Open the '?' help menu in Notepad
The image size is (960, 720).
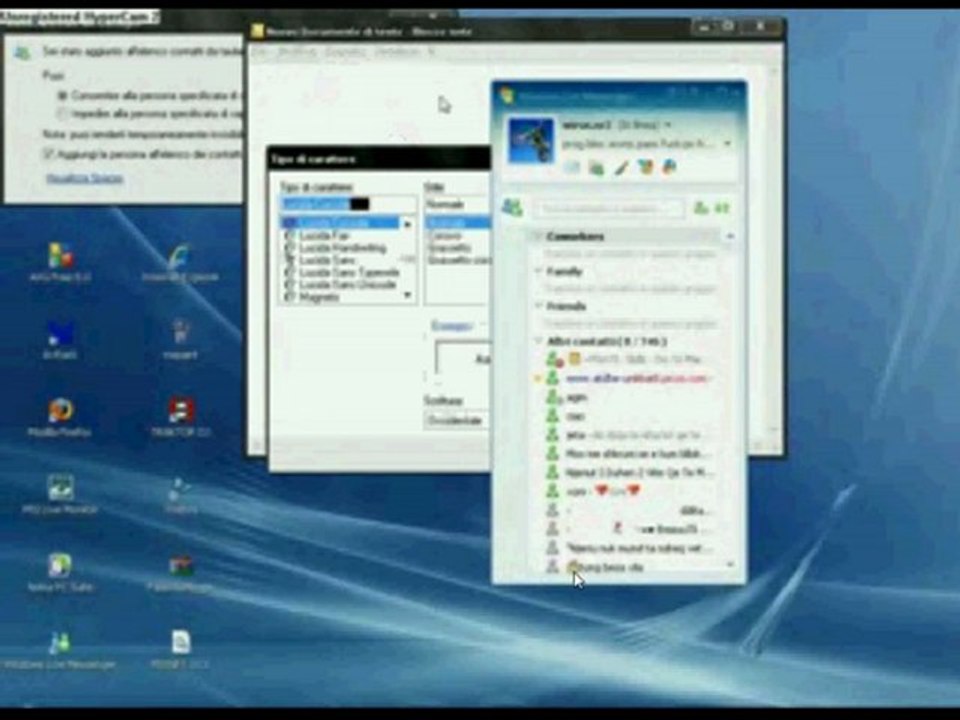point(431,52)
